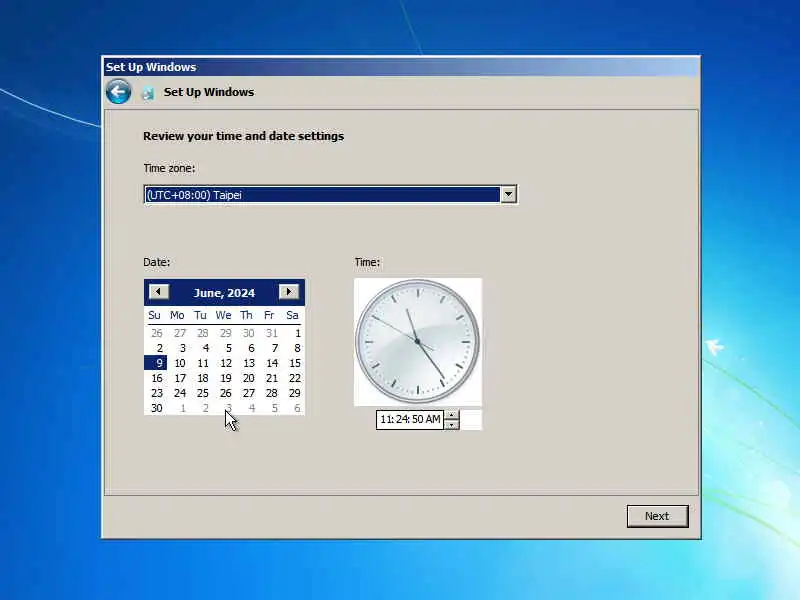Select June 2 in the calendar

coord(160,348)
